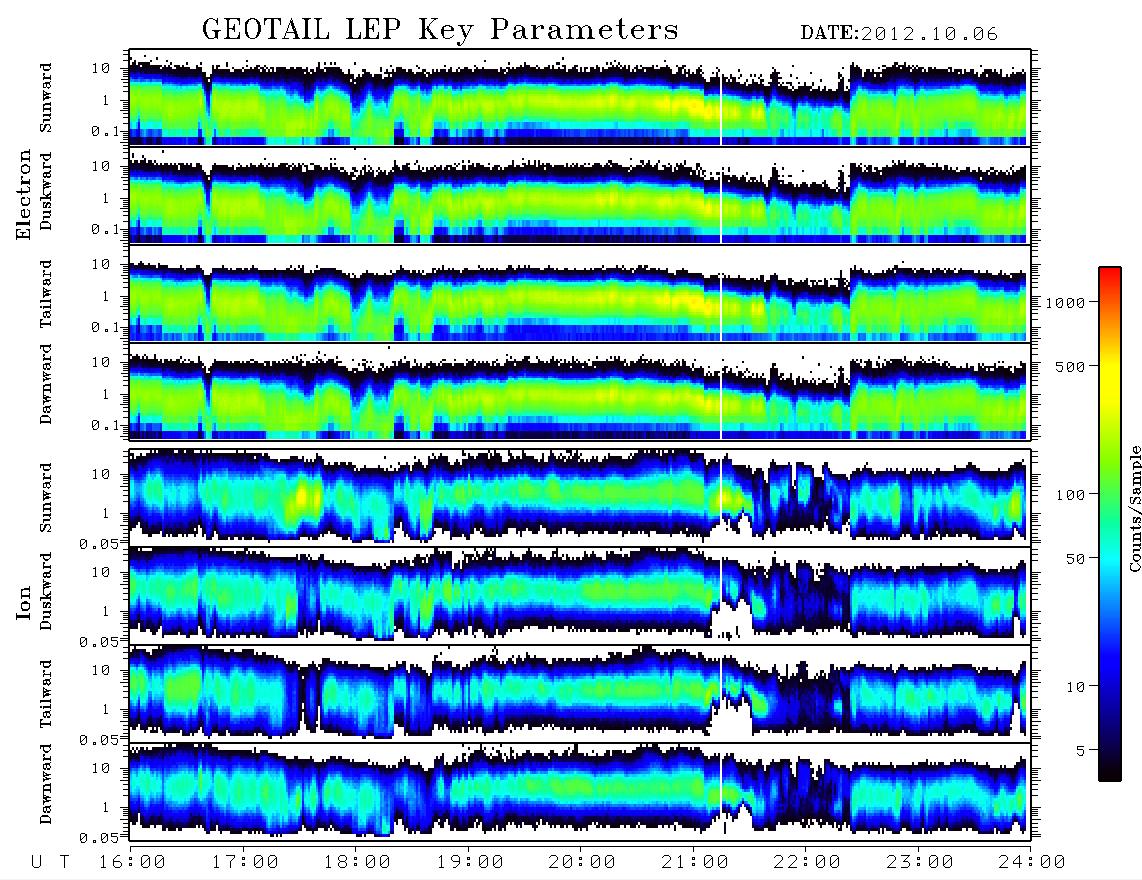Click the U T axis label
The width and height of the screenshot is (1142, 880).
click(x=51, y=862)
